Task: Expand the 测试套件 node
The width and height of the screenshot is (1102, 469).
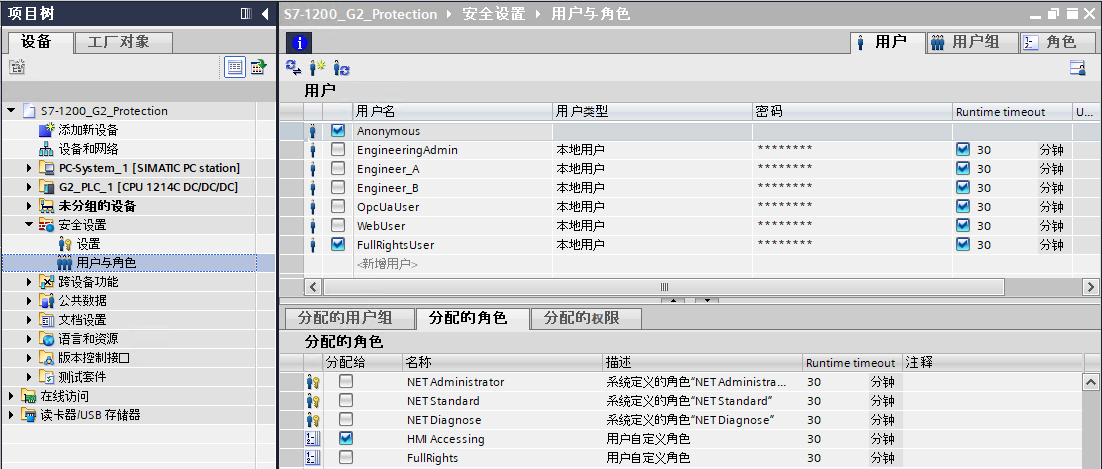Action: point(30,377)
